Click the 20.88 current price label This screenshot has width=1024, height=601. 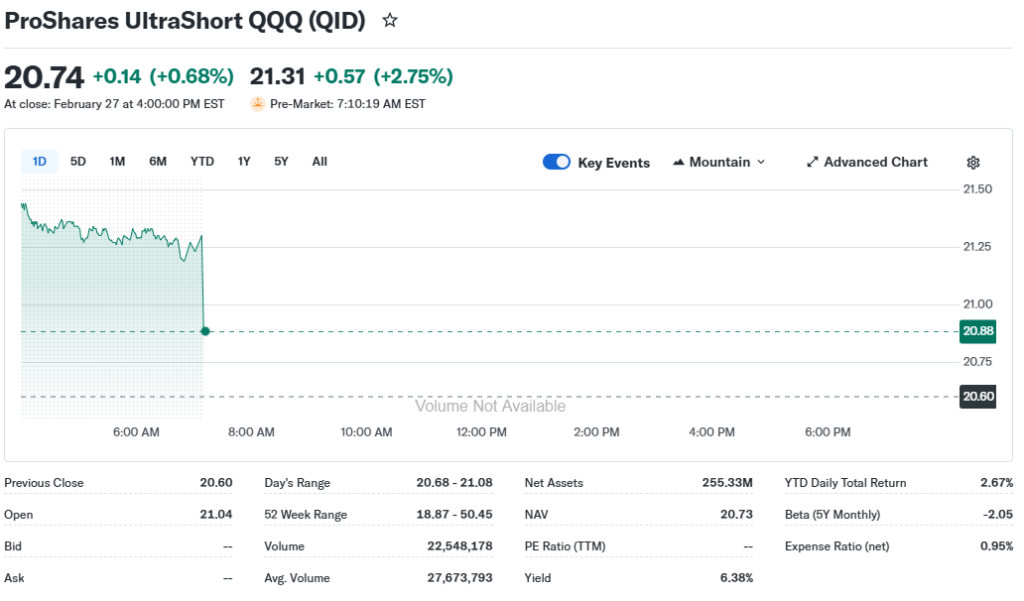[x=977, y=331]
